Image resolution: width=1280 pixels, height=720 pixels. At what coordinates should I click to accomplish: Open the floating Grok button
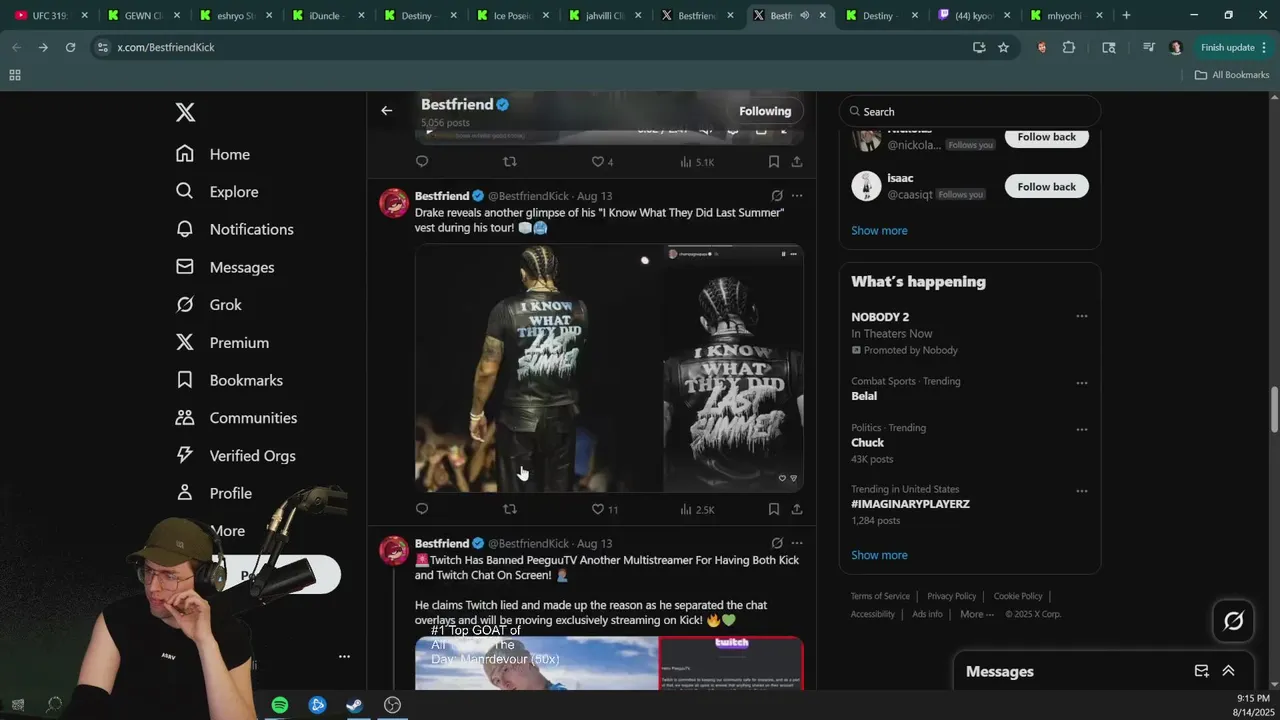pos(1233,621)
